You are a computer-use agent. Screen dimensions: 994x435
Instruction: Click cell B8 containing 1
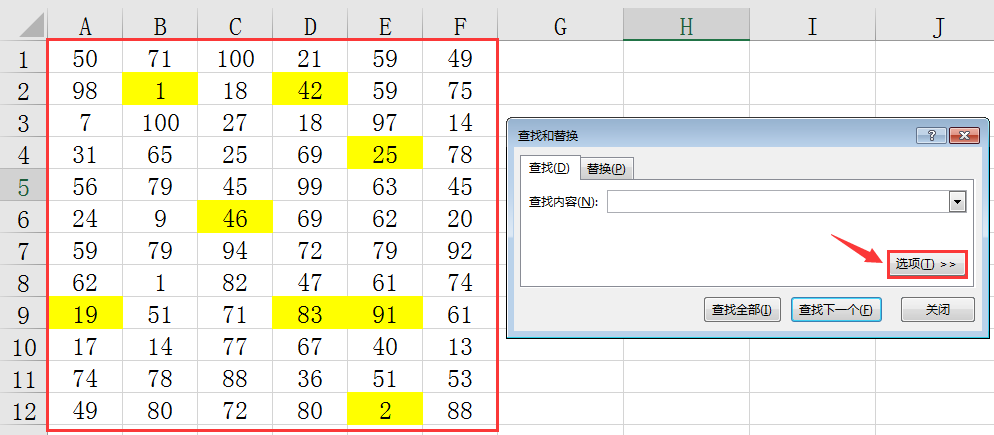click(160, 283)
